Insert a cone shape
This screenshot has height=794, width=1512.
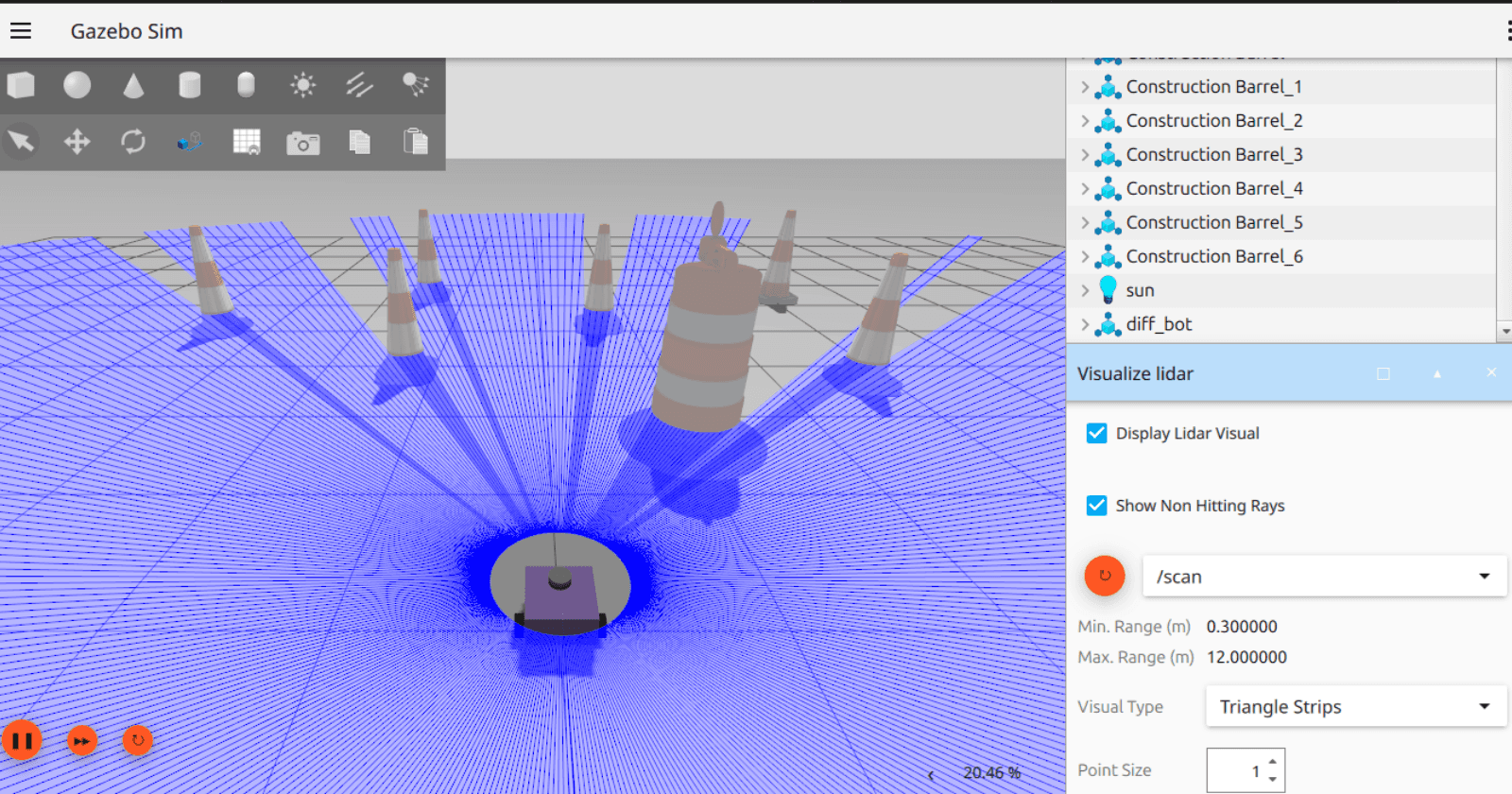[x=133, y=86]
